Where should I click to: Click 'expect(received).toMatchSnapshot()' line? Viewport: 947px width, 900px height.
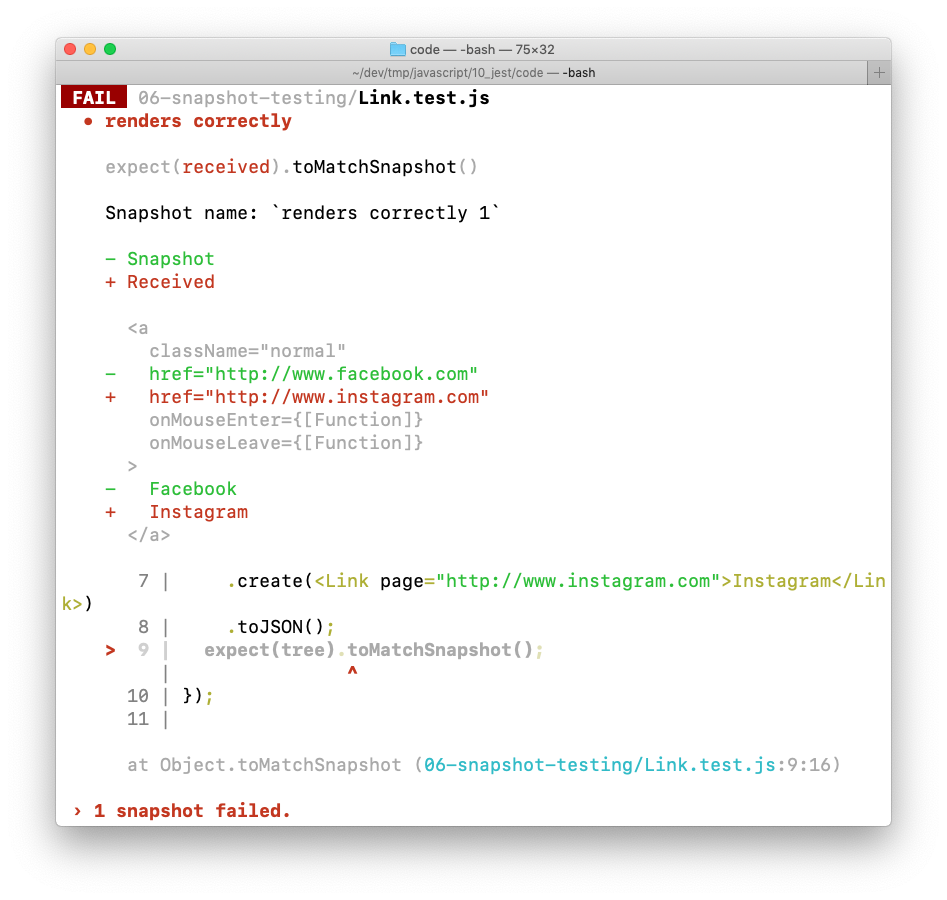click(291, 167)
